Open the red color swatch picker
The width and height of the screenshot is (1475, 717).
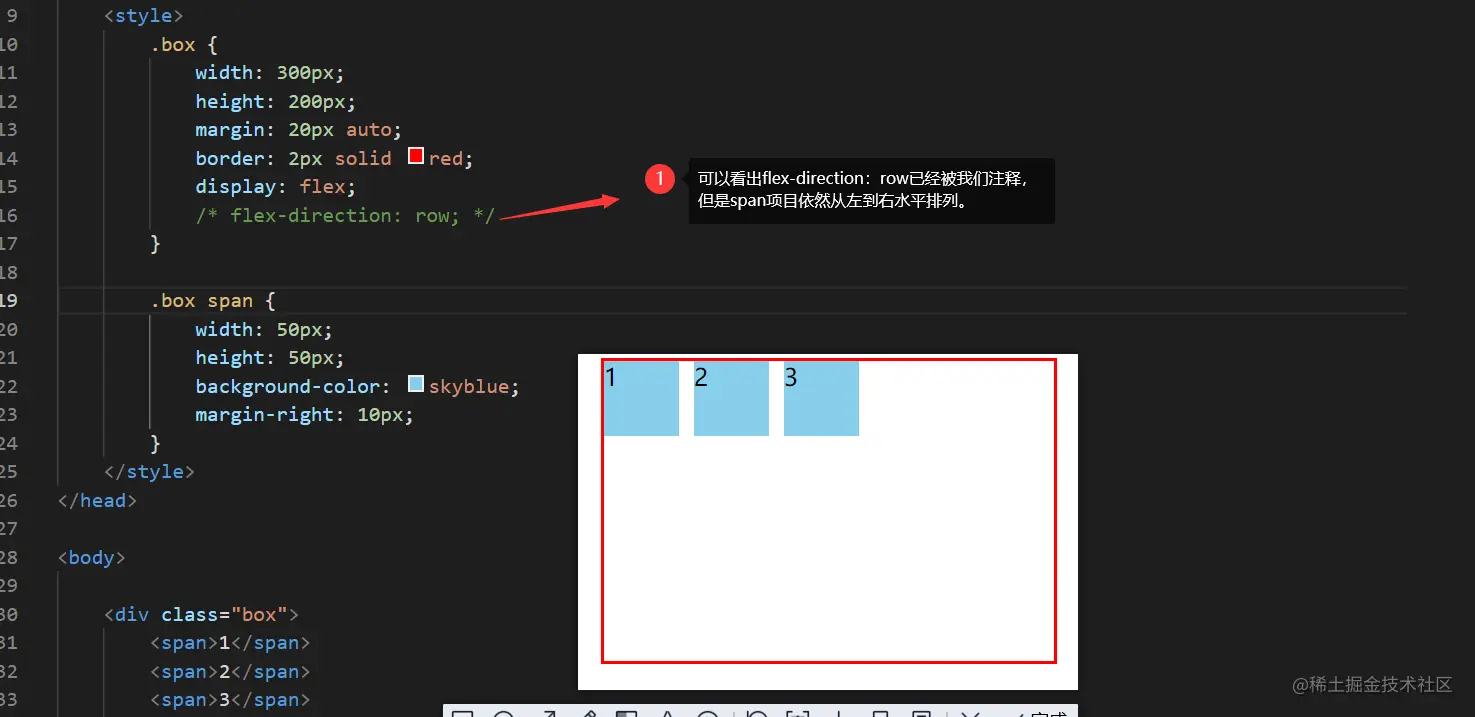pyautogui.click(x=416, y=157)
